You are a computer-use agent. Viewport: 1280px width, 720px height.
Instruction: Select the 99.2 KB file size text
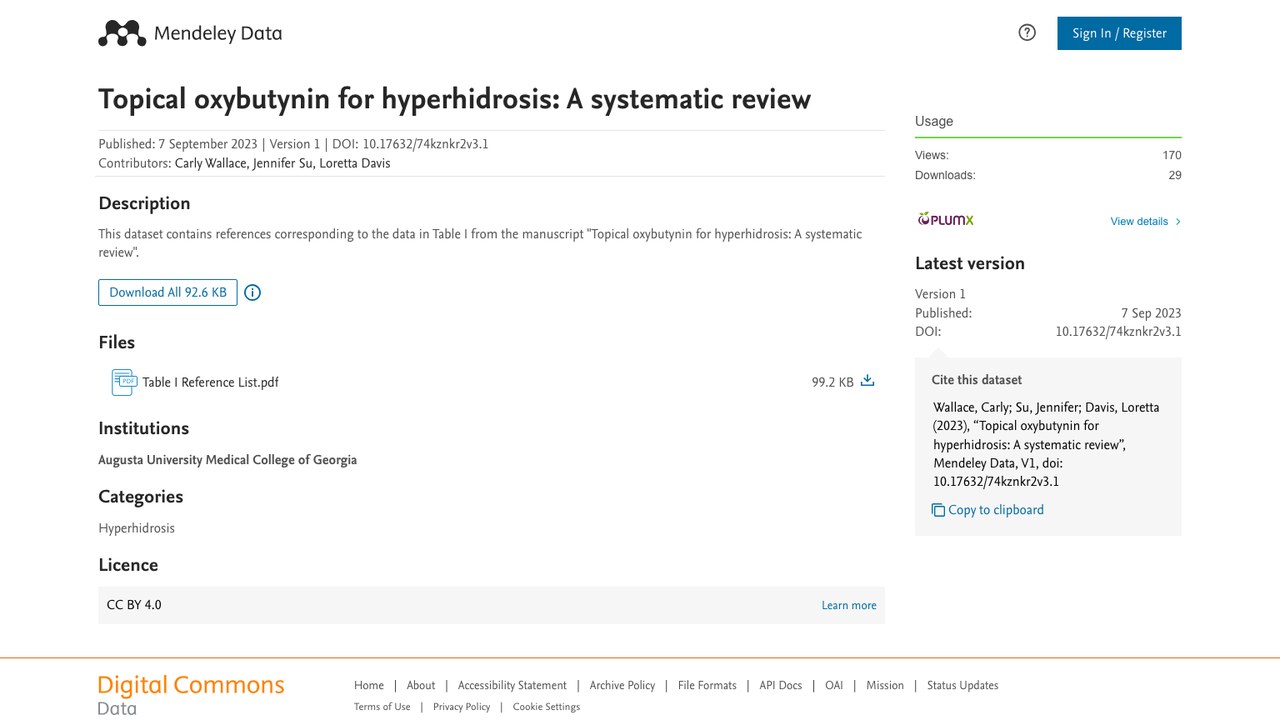[x=833, y=382]
